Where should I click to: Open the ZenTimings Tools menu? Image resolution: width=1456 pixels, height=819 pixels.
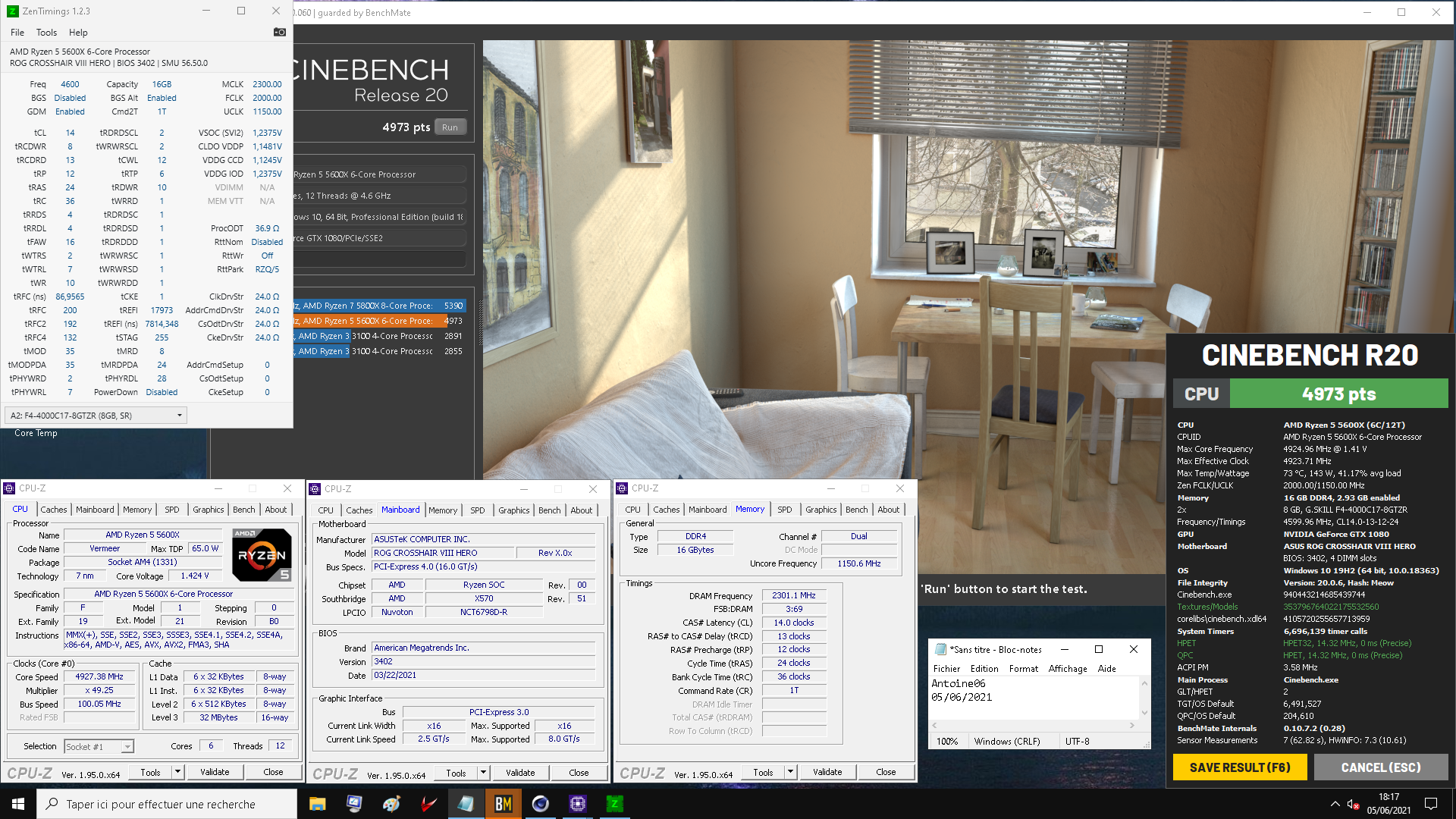click(46, 33)
